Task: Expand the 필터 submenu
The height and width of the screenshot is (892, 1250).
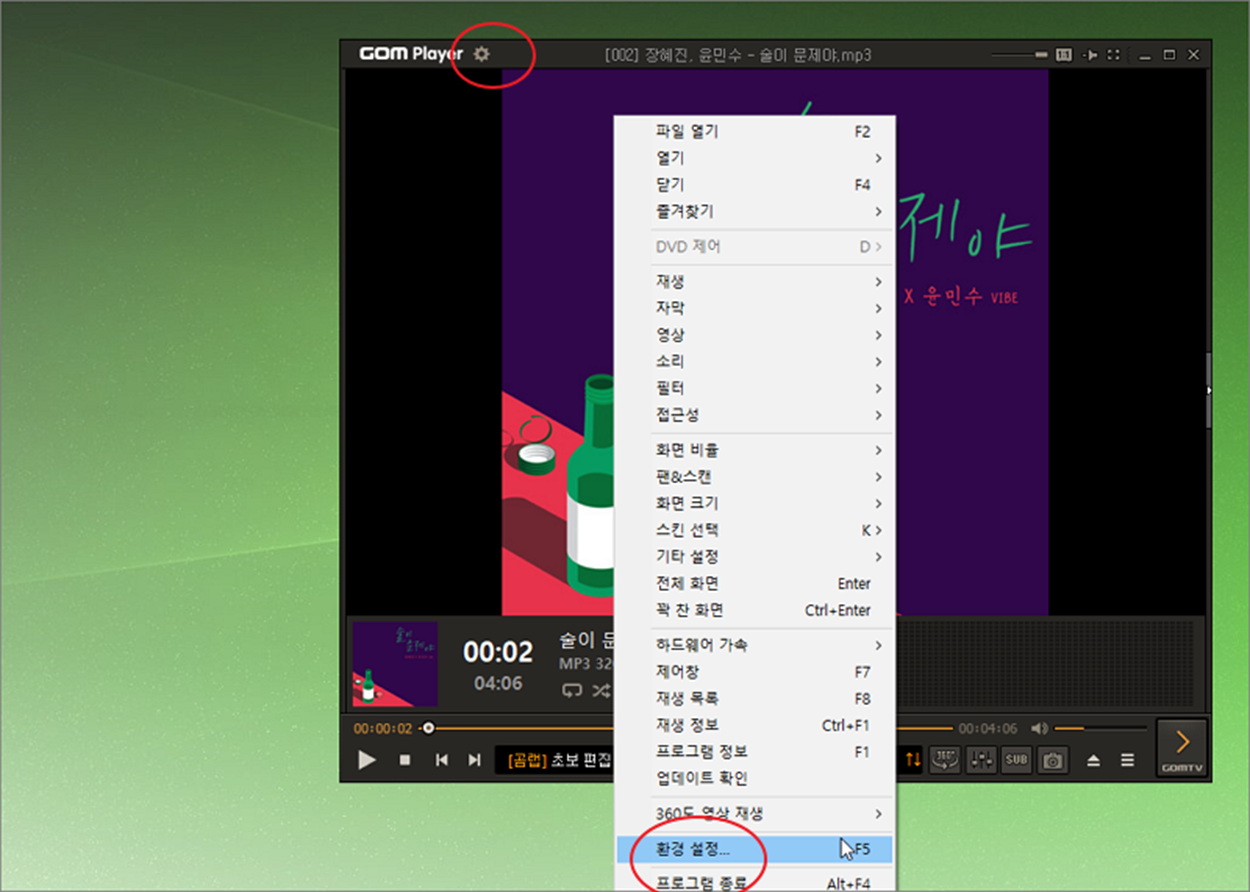Action: (754, 388)
